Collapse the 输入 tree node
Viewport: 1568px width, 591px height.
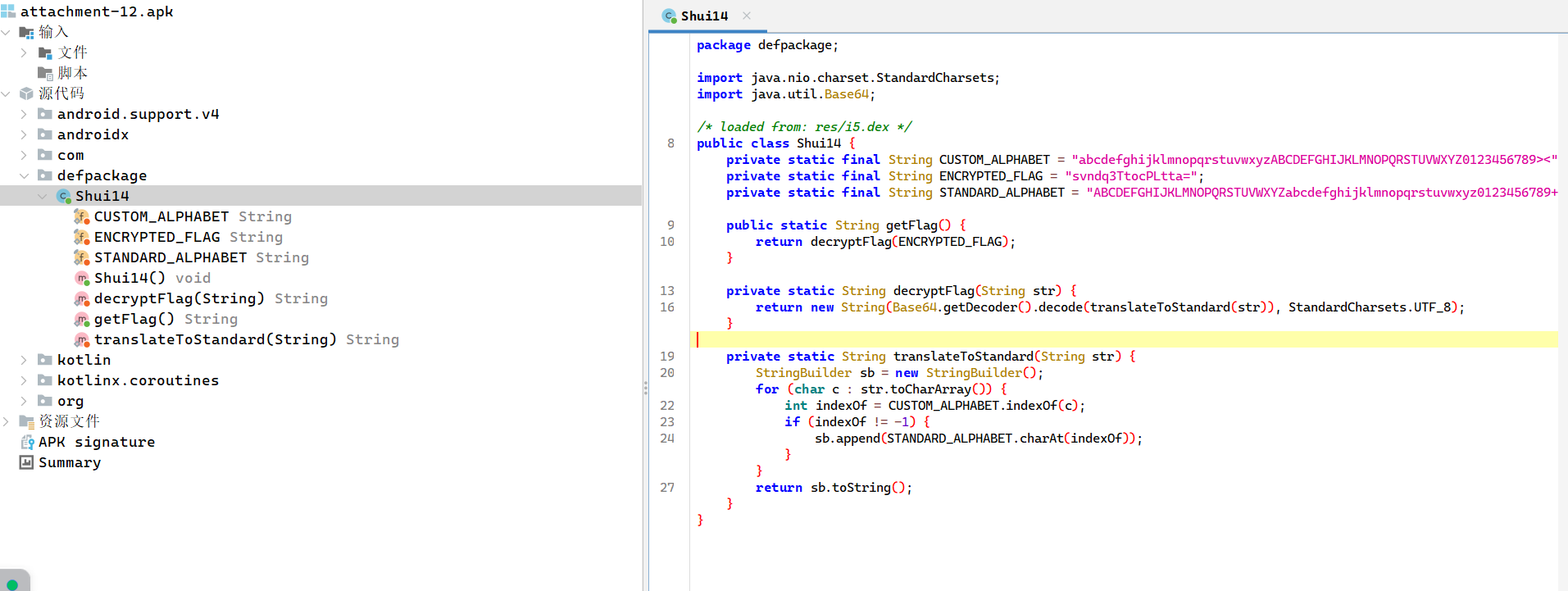point(6,32)
